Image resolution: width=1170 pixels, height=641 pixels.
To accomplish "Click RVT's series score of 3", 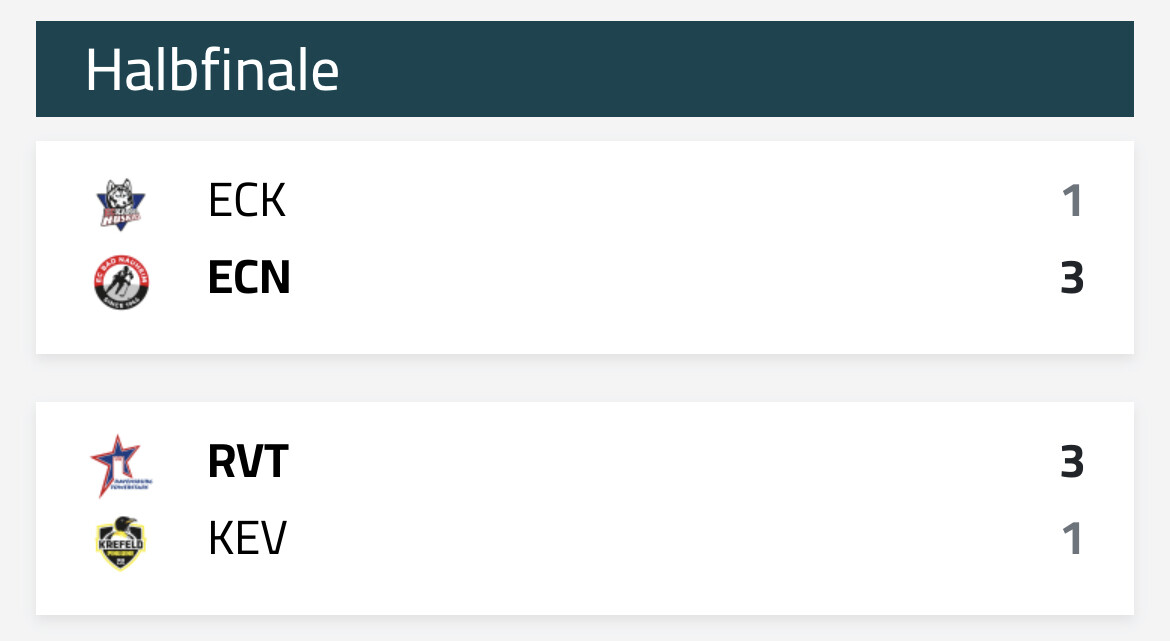I will click(x=1072, y=462).
